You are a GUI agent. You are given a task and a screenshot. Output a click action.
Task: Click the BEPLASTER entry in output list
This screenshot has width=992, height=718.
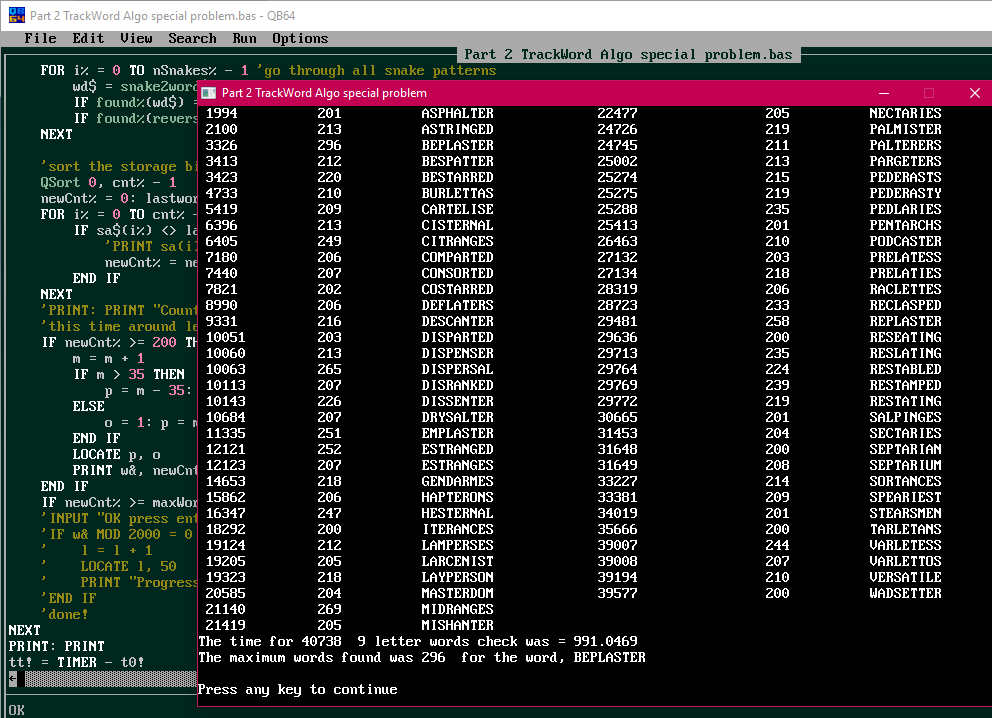[457, 145]
